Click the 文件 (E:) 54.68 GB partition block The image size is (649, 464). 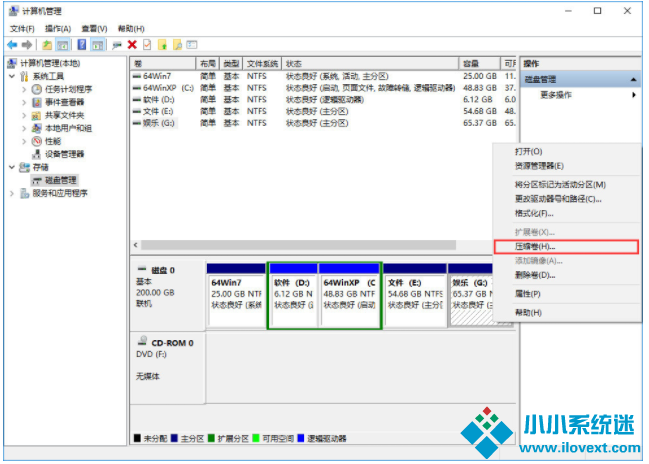click(x=415, y=296)
